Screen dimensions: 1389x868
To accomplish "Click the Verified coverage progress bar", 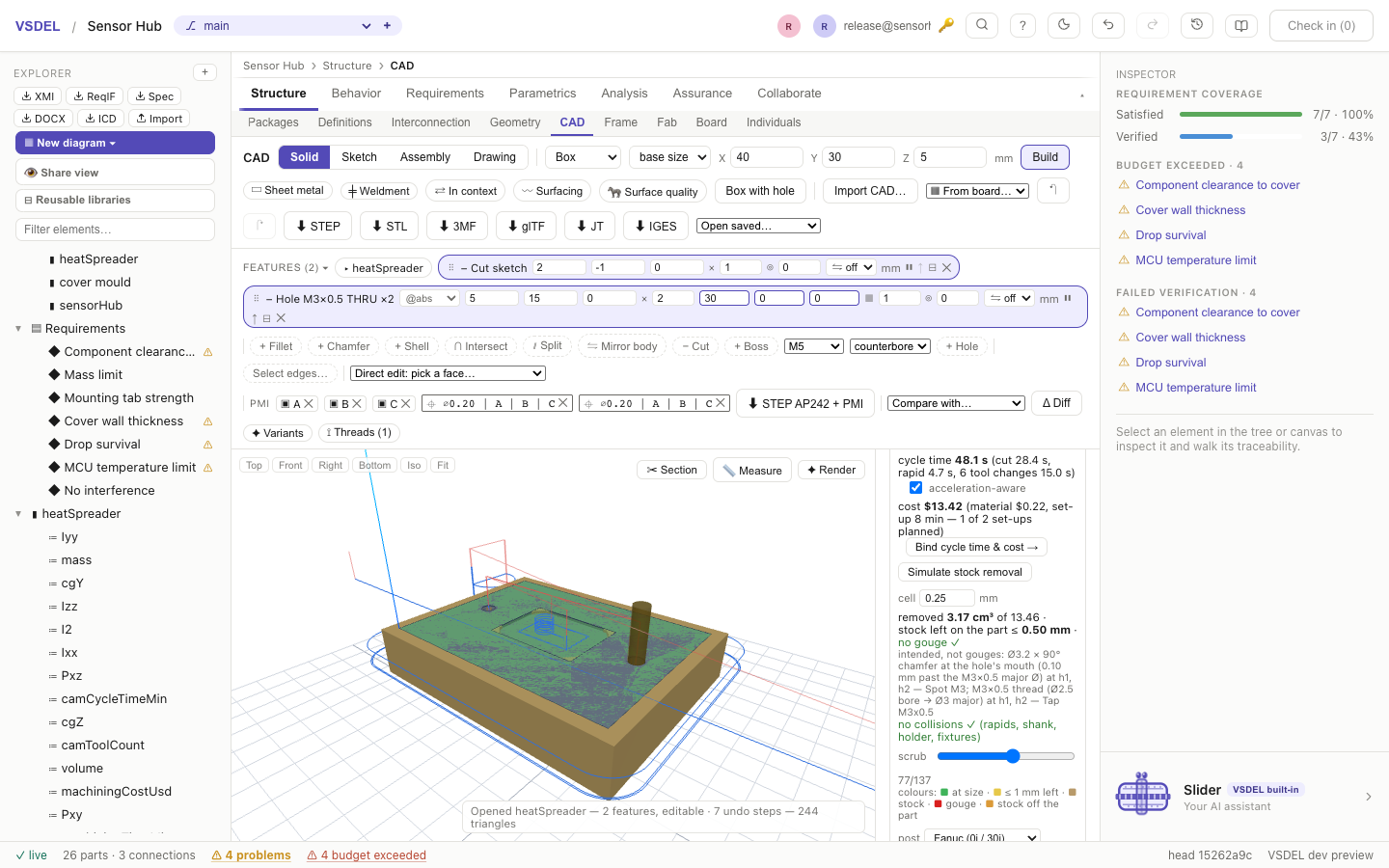I will pos(1240,137).
